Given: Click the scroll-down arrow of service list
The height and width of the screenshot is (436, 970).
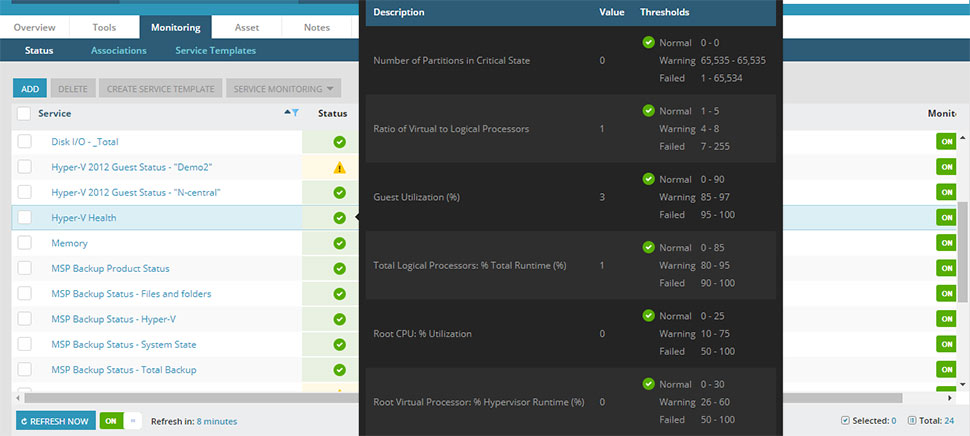Looking at the screenshot, I should click(x=963, y=385).
